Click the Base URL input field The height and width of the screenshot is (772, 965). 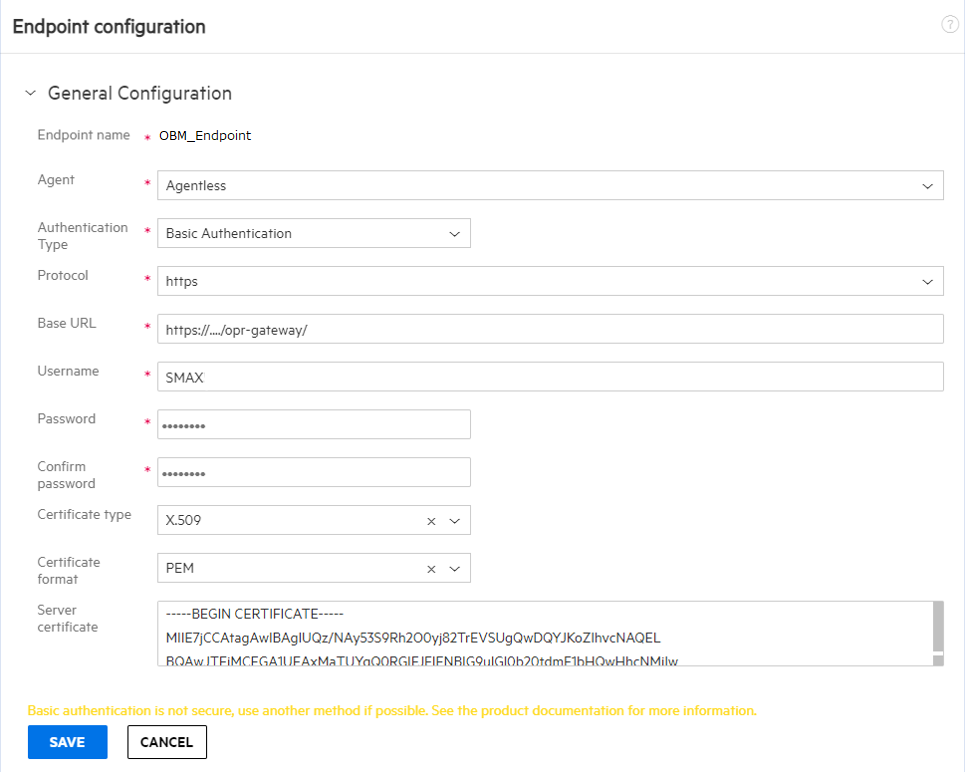tap(550, 328)
